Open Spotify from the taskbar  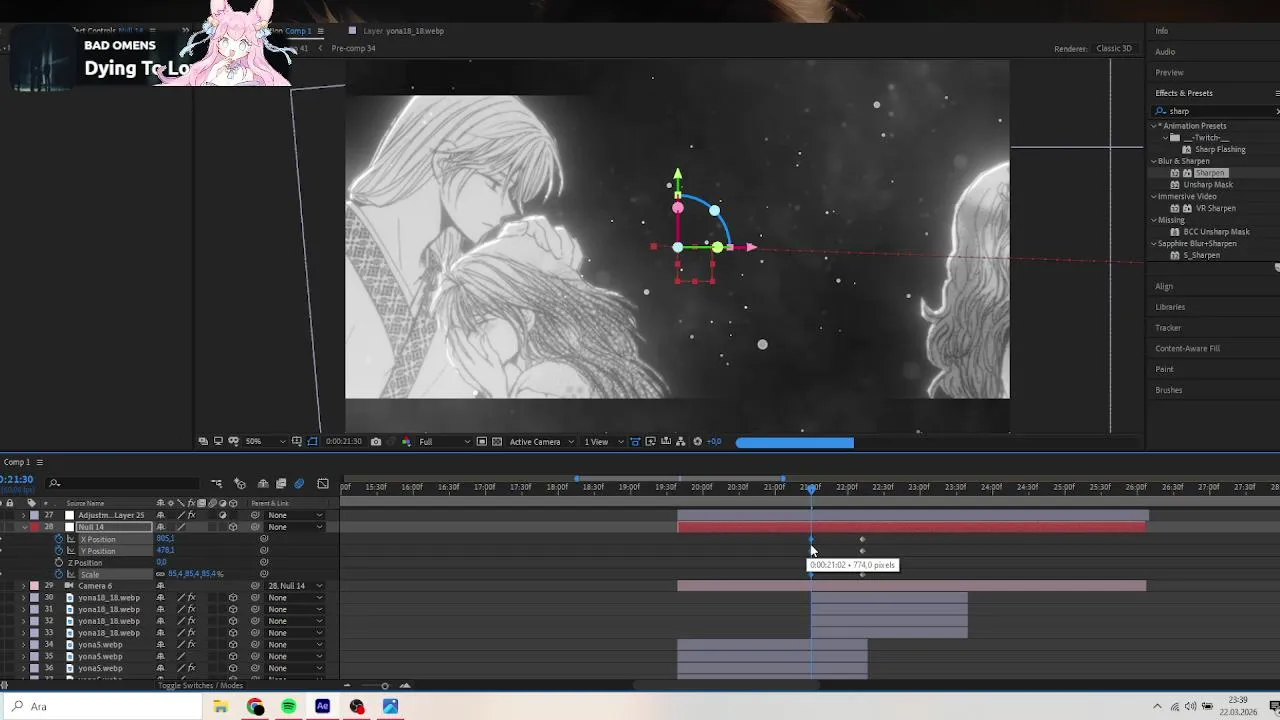tap(288, 707)
